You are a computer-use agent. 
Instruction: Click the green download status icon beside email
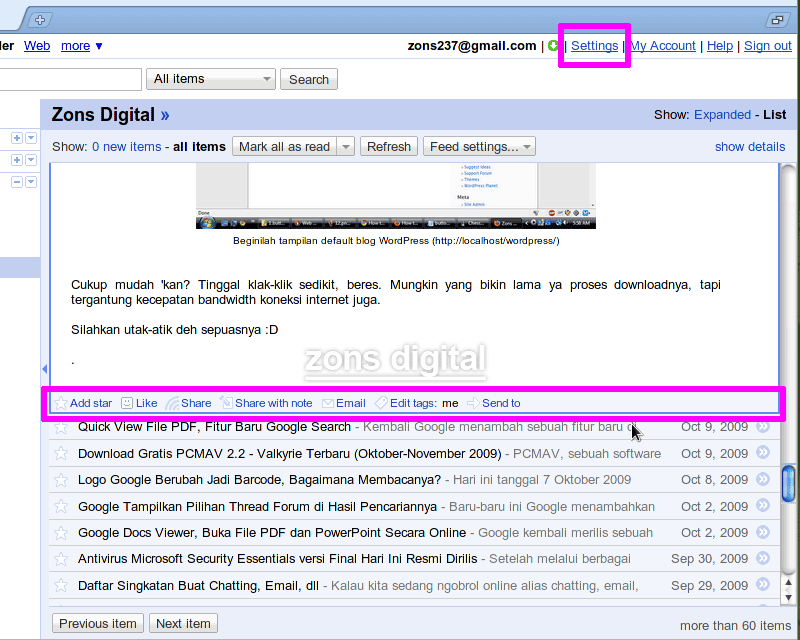point(553,46)
